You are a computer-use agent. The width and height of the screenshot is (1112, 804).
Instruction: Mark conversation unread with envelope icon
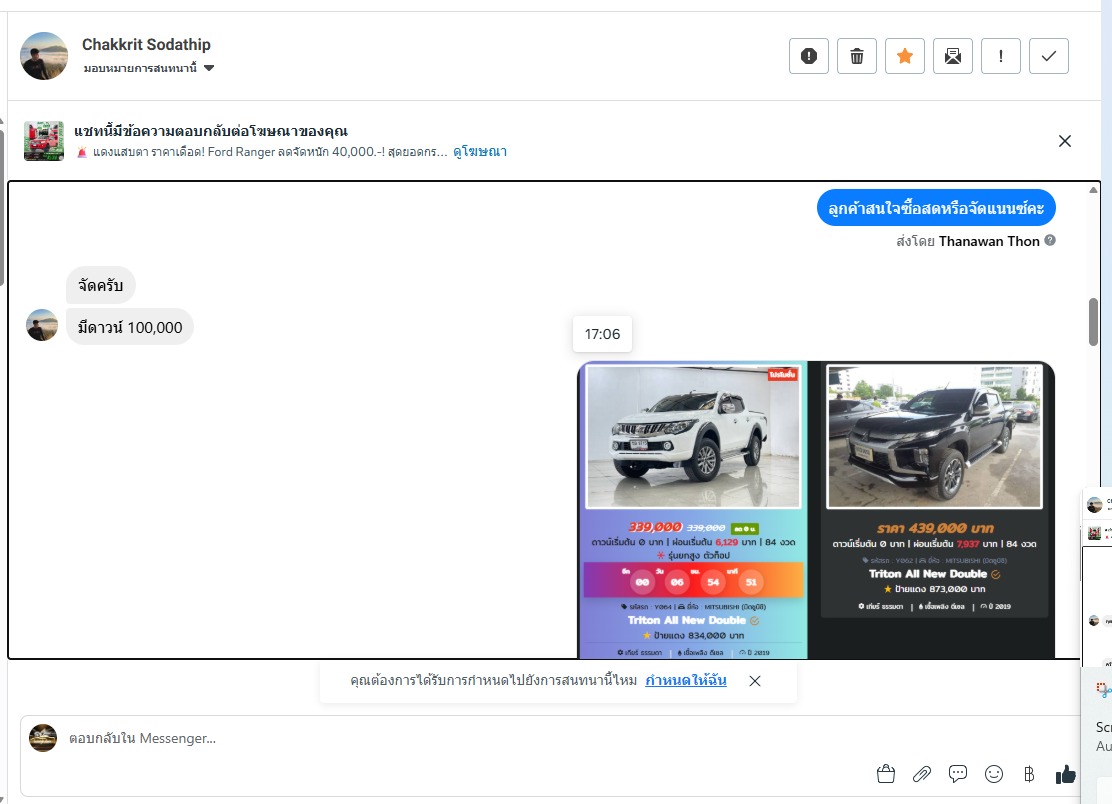[952, 56]
